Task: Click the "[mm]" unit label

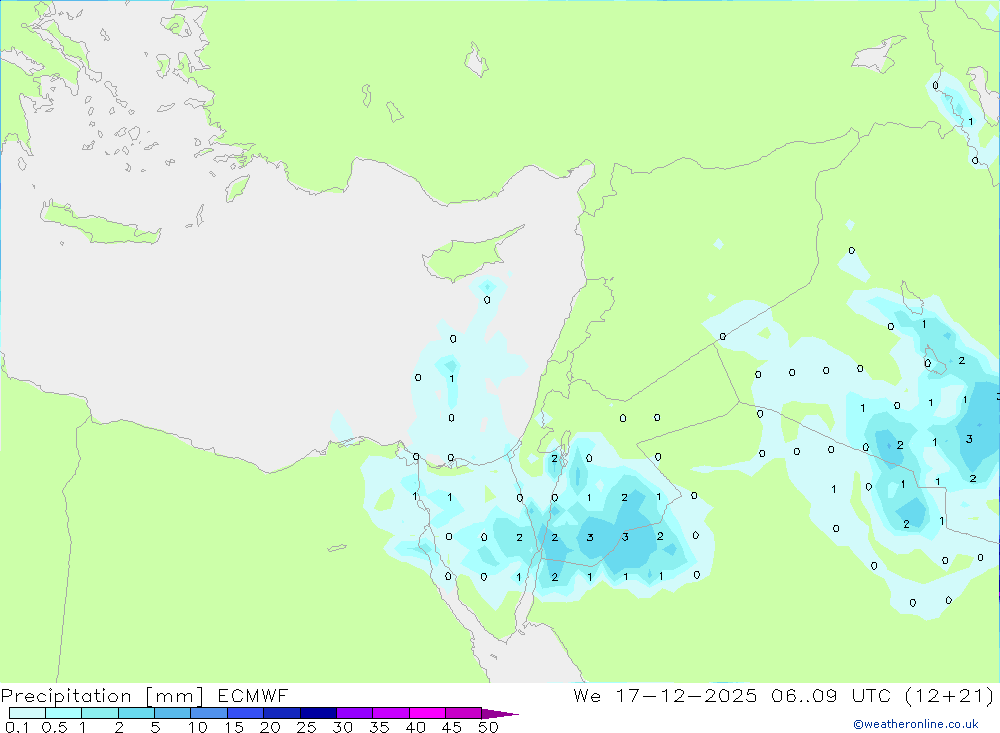Action: [x=175, y=696]
